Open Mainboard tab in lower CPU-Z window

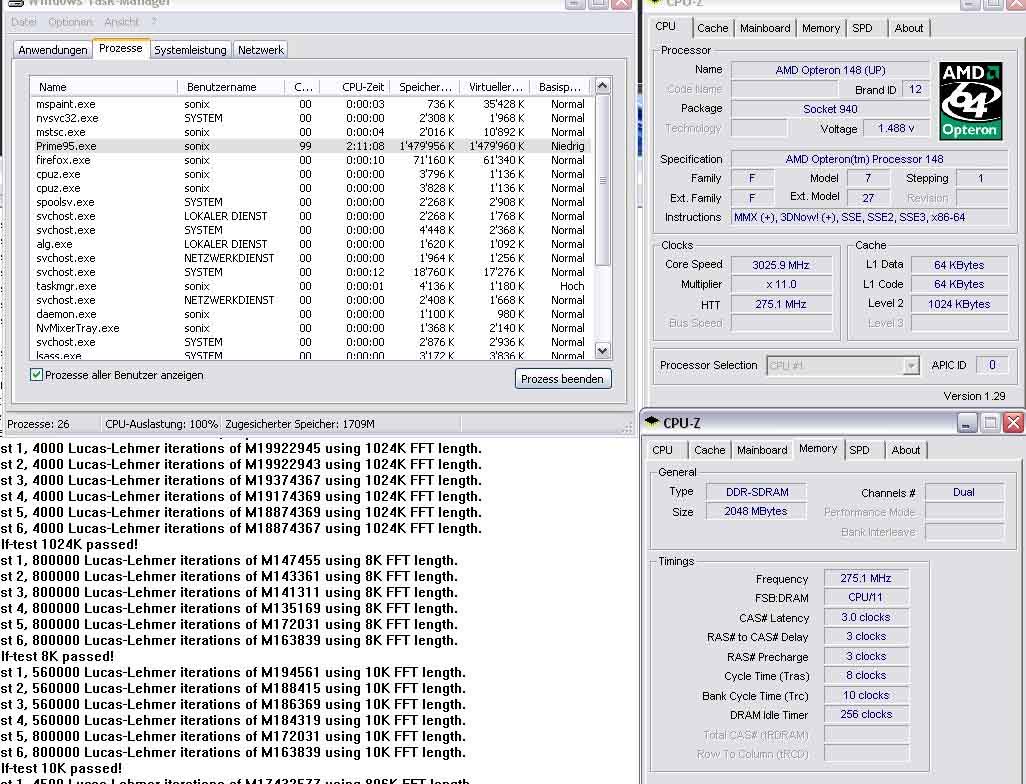click(762, 450)
